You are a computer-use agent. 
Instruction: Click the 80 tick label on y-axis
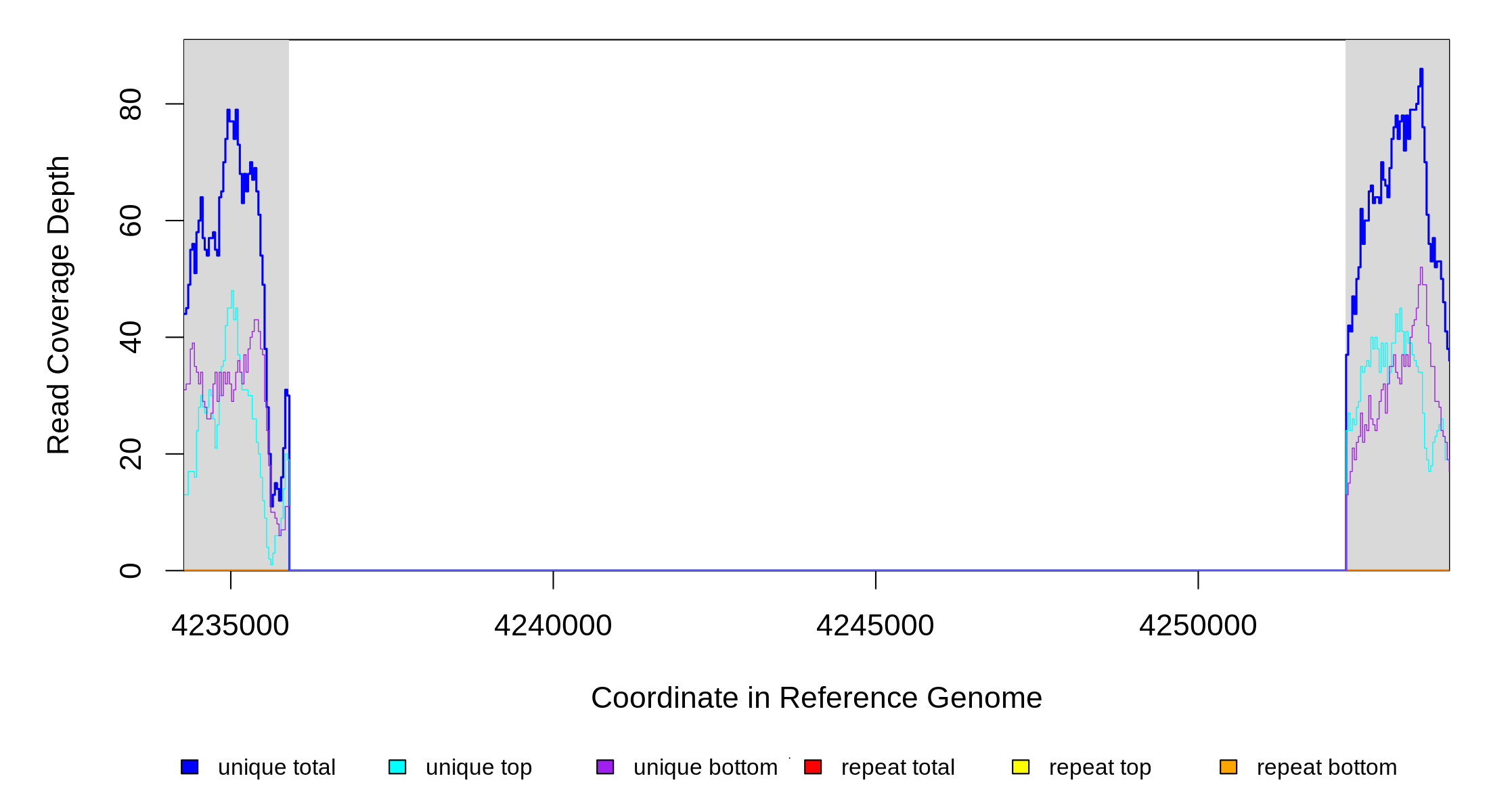[131, 104]
